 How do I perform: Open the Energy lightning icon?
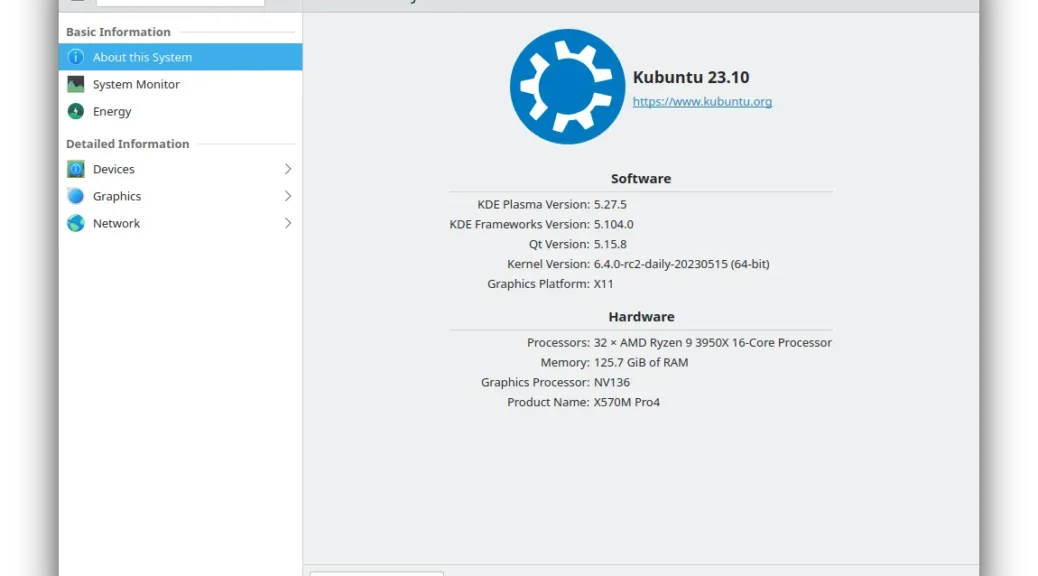[75, 111]
